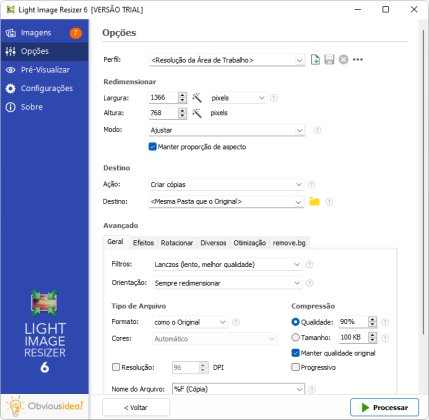Open the Nome do Arquivo dropdown
Image resolution: width=429 pixels, height=420 pixels.
pos(238,389)
